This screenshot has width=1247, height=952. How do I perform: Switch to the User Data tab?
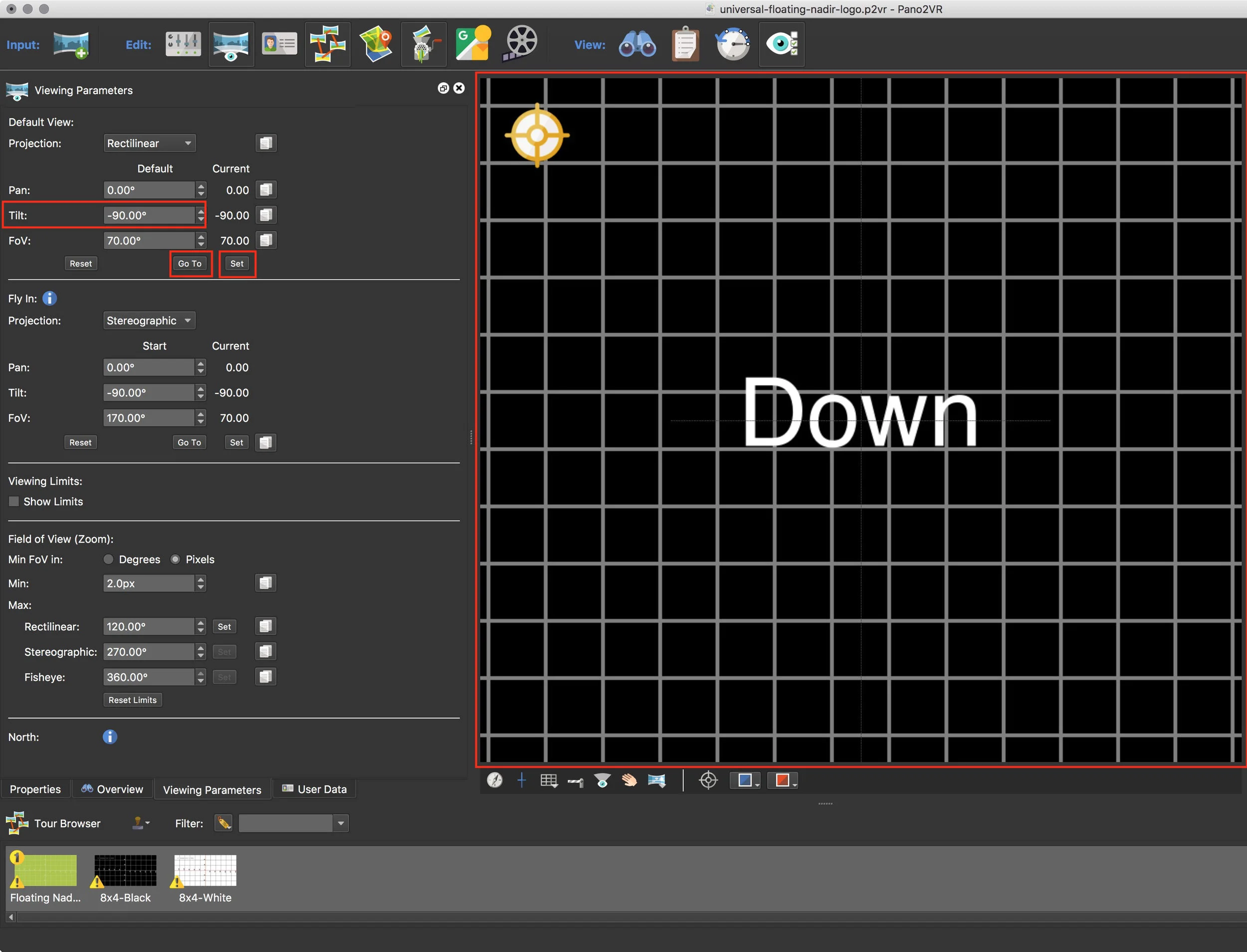(315, 789)
